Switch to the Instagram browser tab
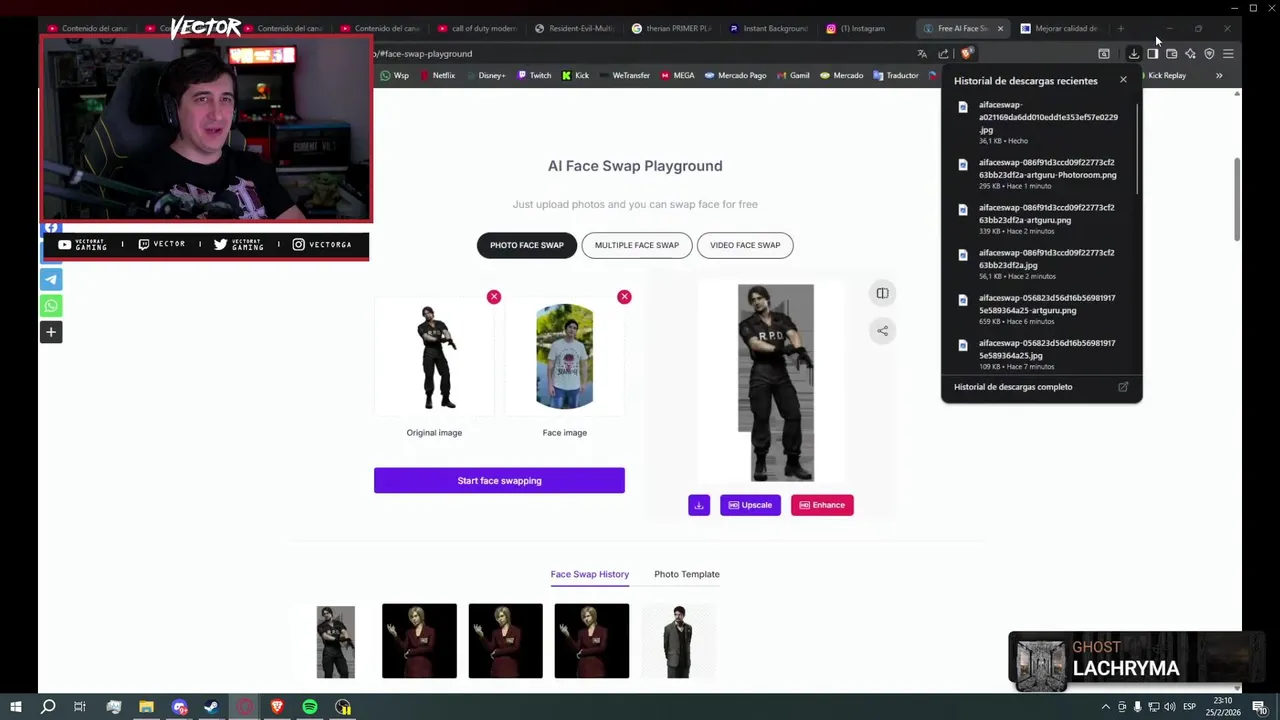 click(862, 28)
